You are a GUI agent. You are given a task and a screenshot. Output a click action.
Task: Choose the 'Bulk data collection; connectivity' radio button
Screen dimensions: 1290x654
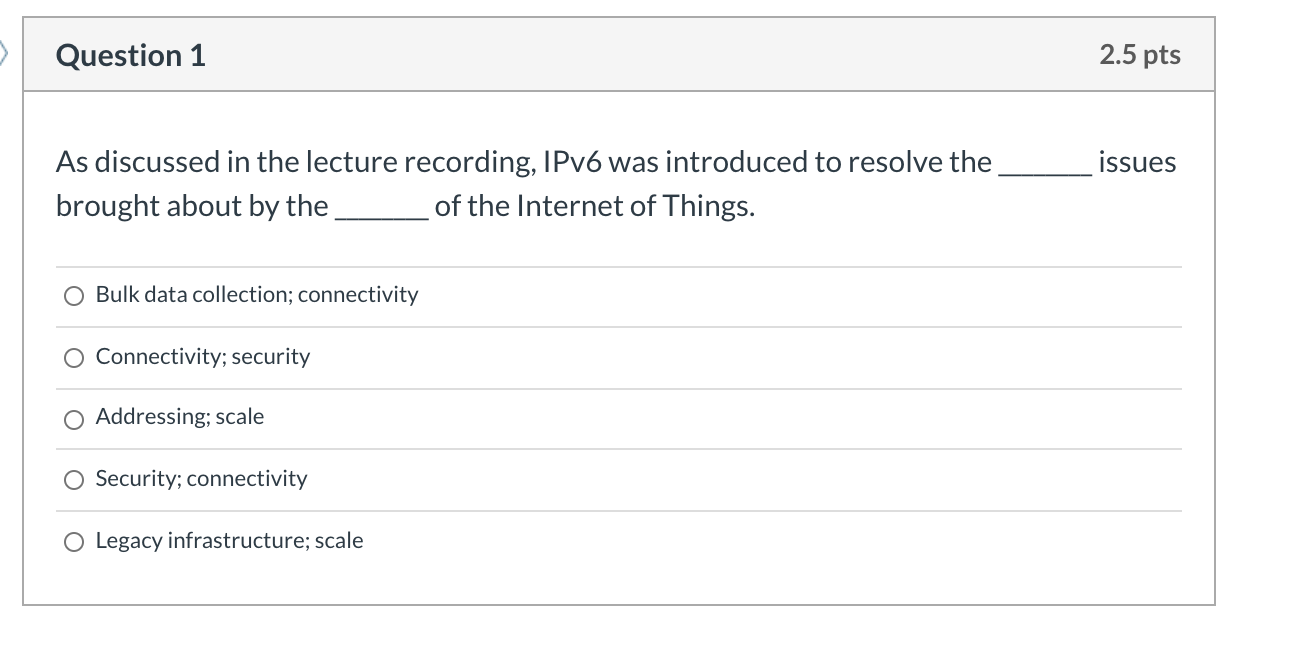point(73,296)
